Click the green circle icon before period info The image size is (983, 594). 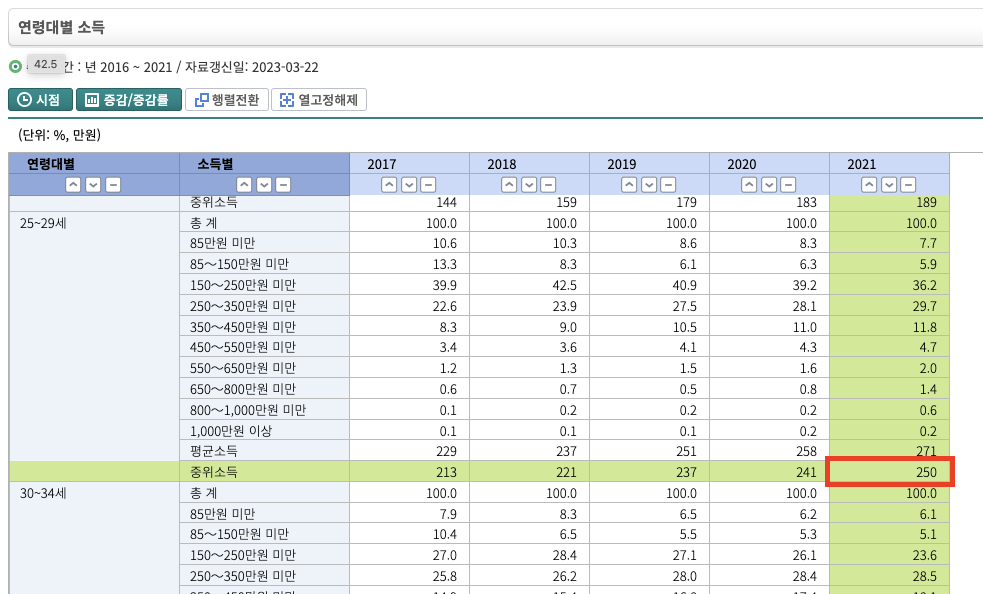[15, 66]
